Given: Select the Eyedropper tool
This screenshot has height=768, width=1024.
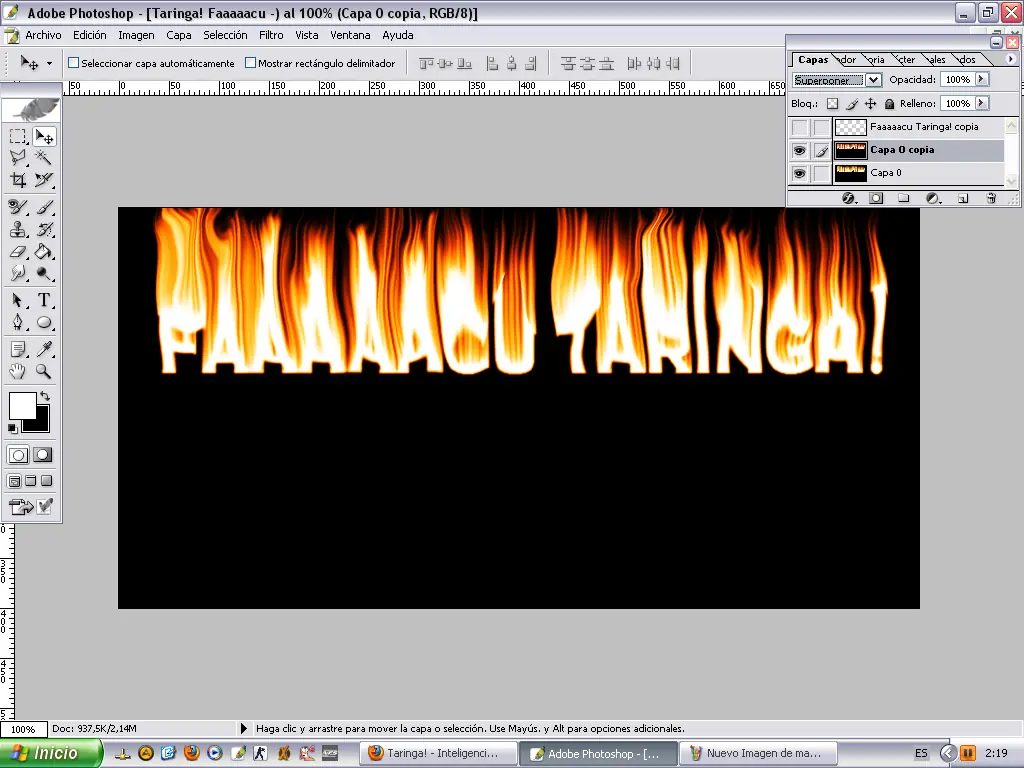Looking at the screenshot, I should (44, 349).
